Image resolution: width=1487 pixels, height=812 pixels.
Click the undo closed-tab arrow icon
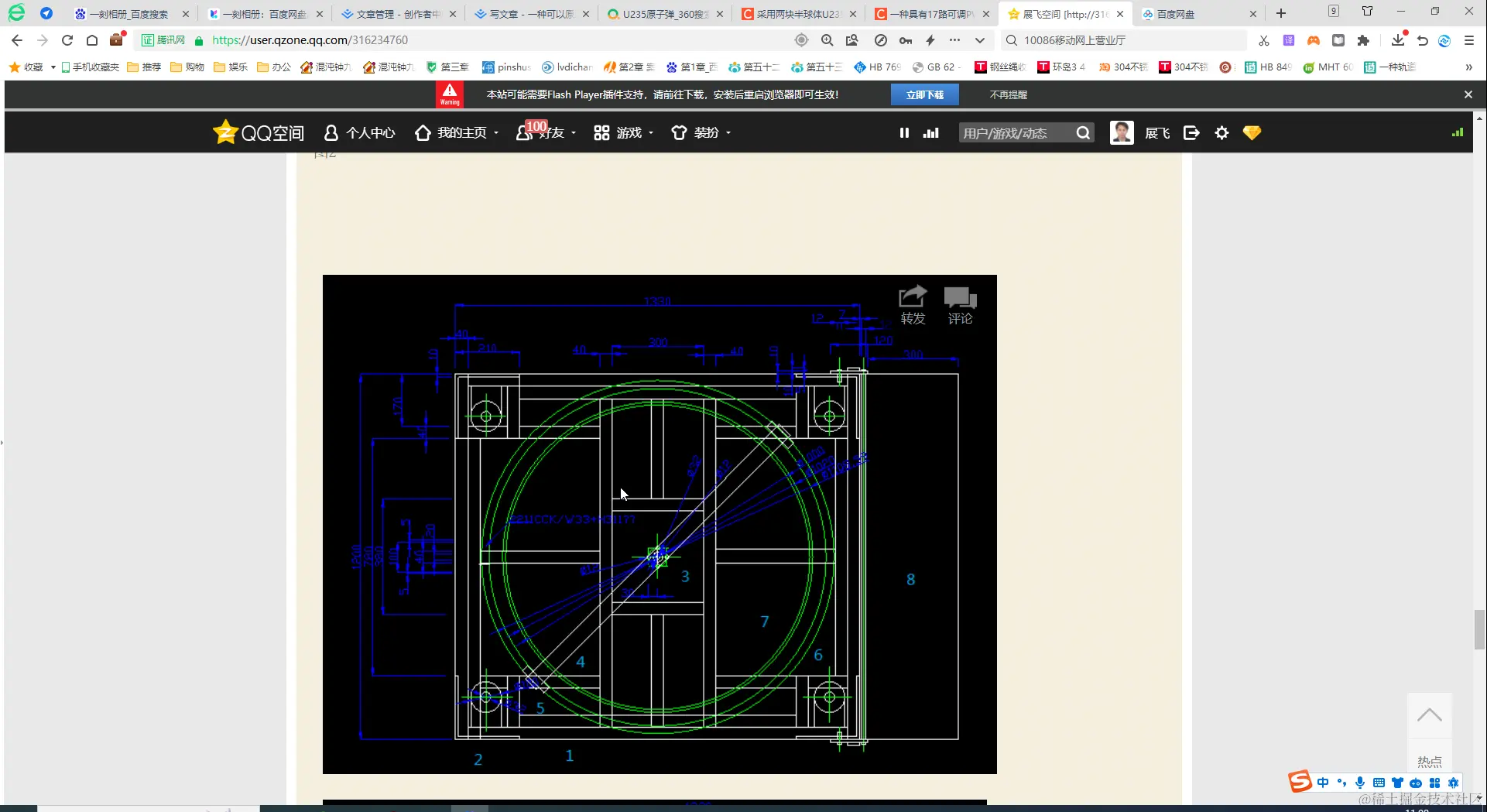(x=1423, y=40)
